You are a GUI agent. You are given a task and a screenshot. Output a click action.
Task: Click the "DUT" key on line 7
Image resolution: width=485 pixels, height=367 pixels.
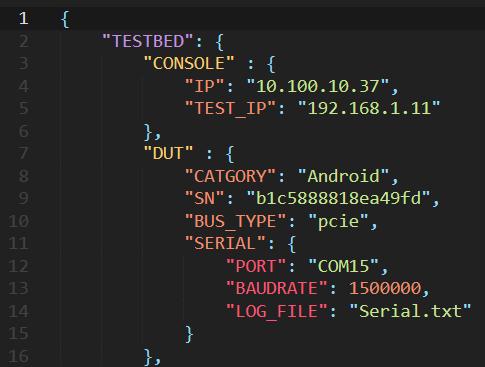[168, 154]
